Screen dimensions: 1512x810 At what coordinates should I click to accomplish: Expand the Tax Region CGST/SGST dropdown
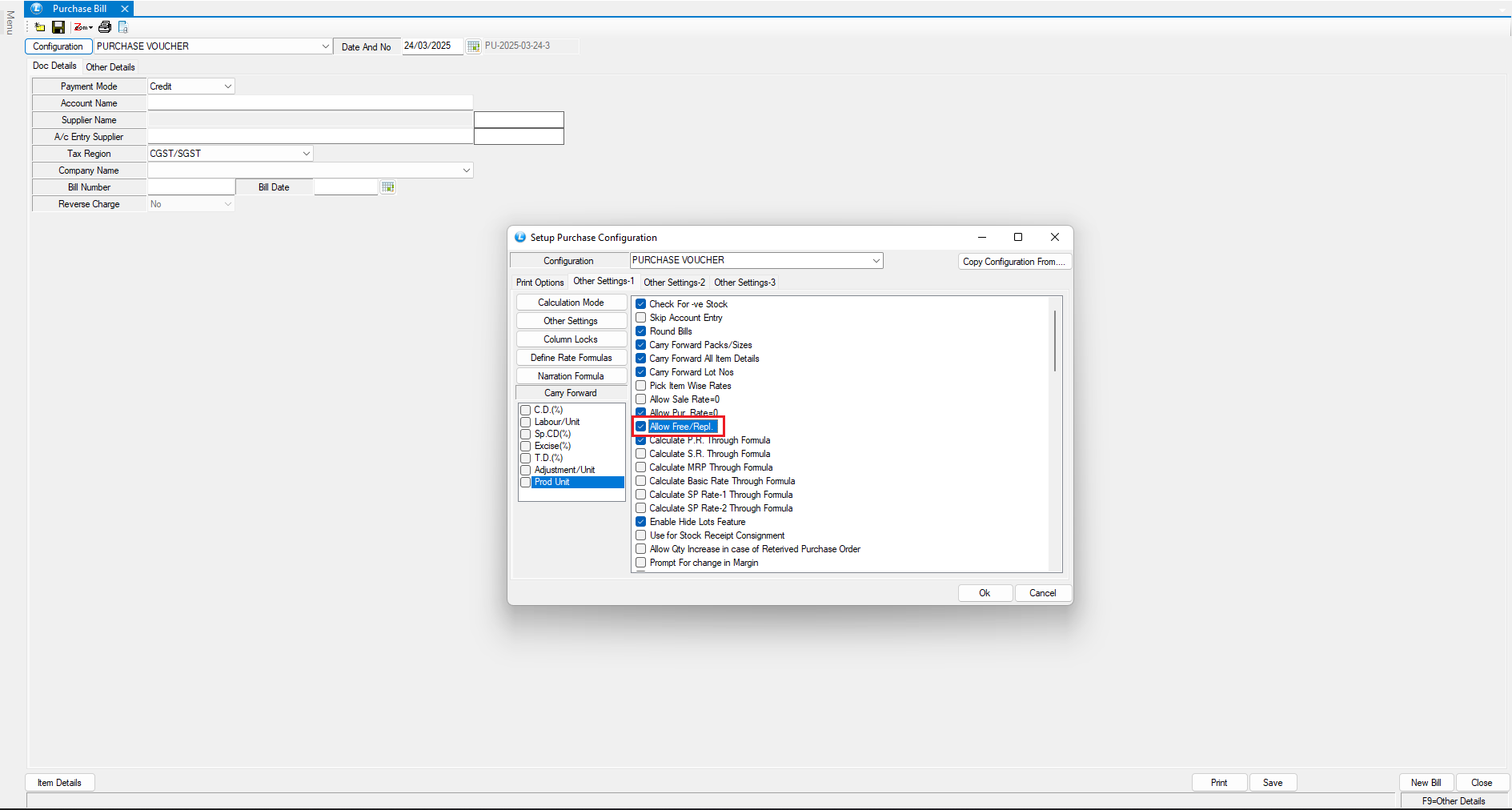tap(306, 154)
